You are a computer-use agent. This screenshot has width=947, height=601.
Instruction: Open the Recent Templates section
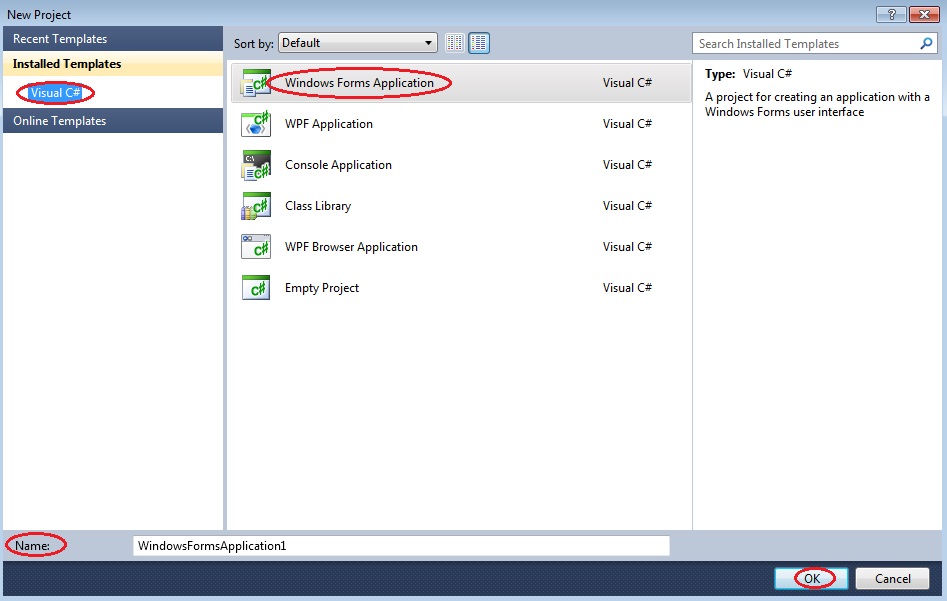tap(113, 39)
